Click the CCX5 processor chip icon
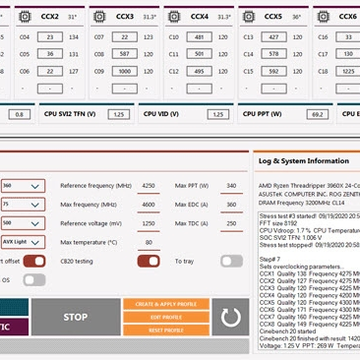This screenshot has width=360, height=360. click(248, 16)
